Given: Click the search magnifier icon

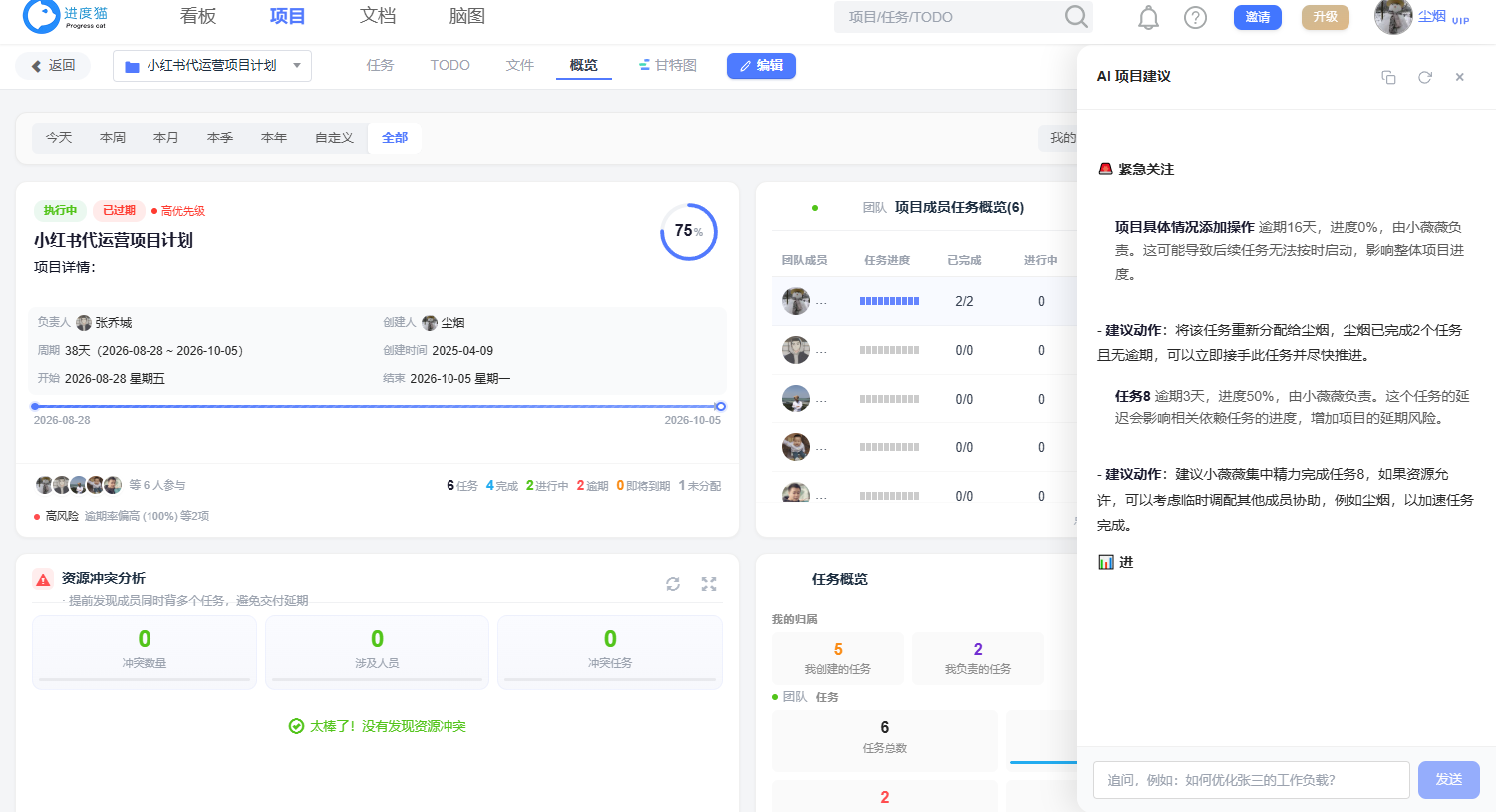Looking at the screenshot, I should [x=1076, y=17].
